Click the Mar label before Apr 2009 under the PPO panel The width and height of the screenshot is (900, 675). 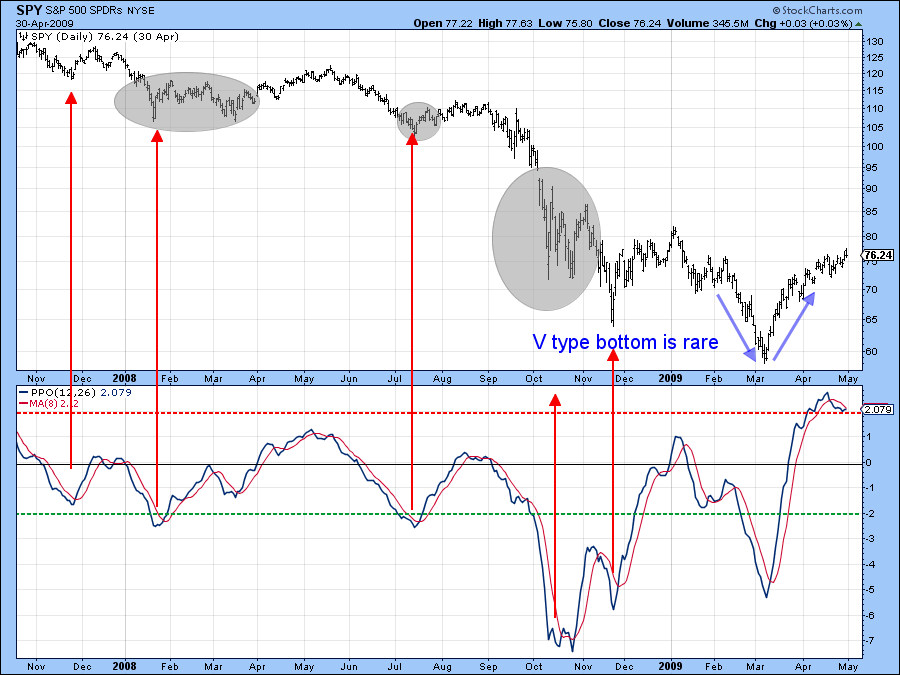coord(755,667)
